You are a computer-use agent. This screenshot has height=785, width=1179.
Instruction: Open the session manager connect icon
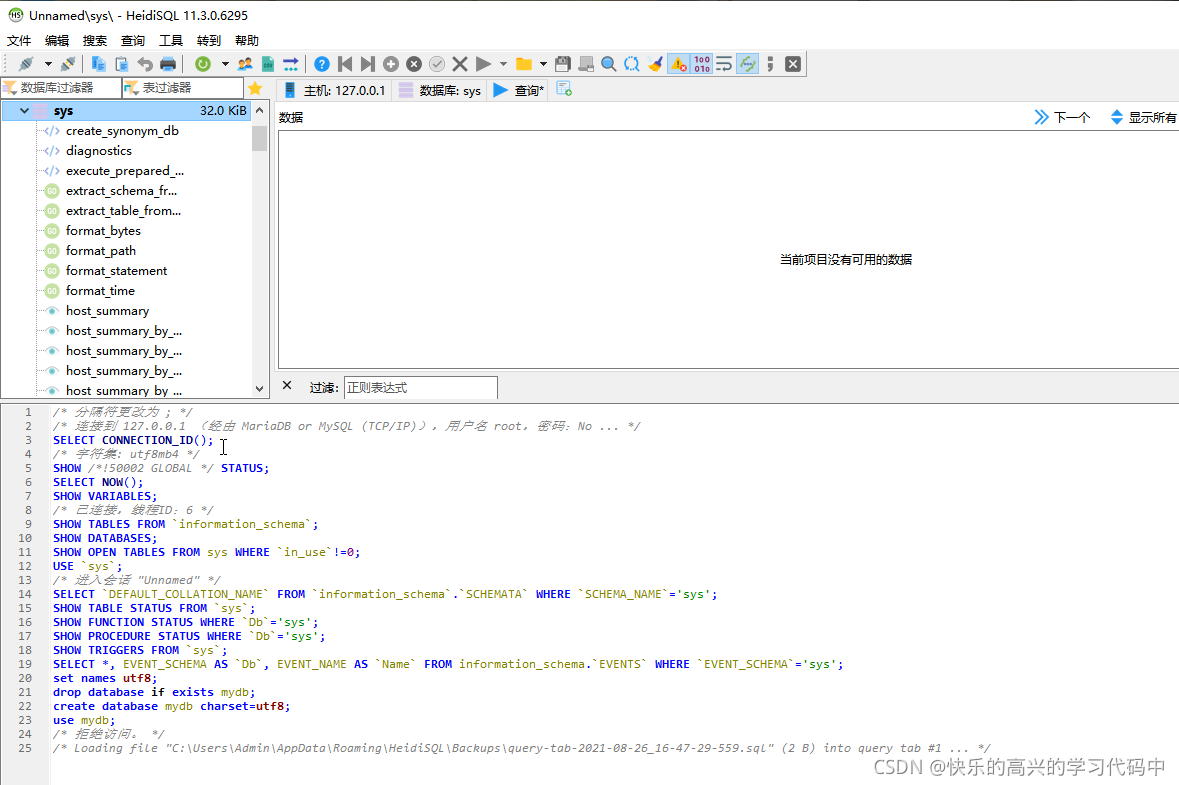(26, 64)
